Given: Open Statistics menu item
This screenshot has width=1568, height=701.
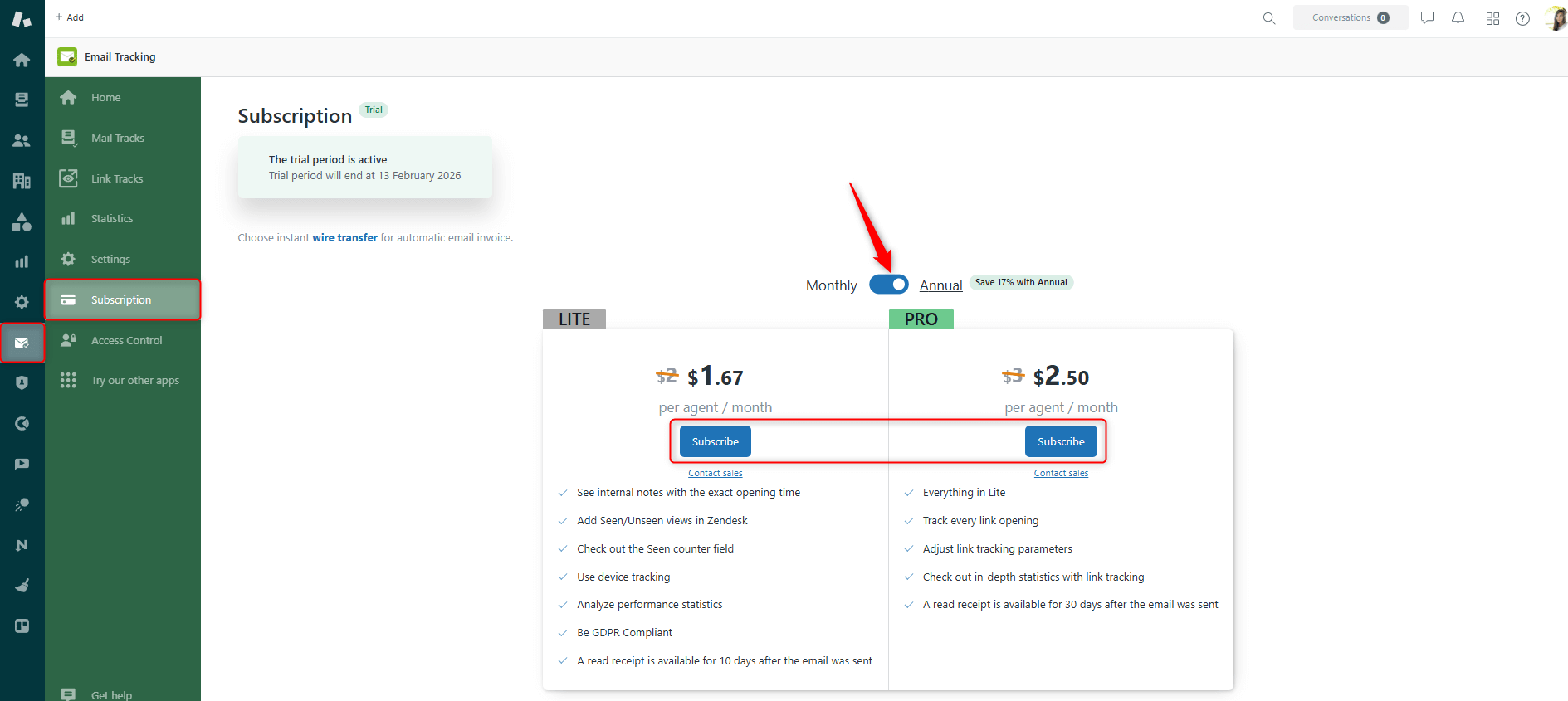Looking at the screenshot, I should 123,218.
